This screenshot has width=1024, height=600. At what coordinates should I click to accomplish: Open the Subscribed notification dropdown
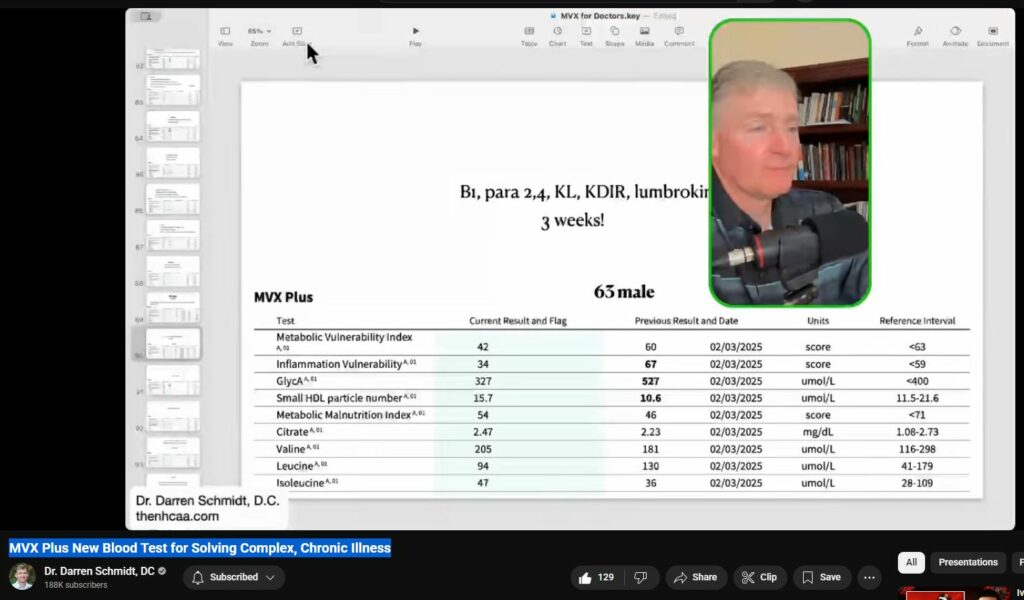[x=234, y=578]
